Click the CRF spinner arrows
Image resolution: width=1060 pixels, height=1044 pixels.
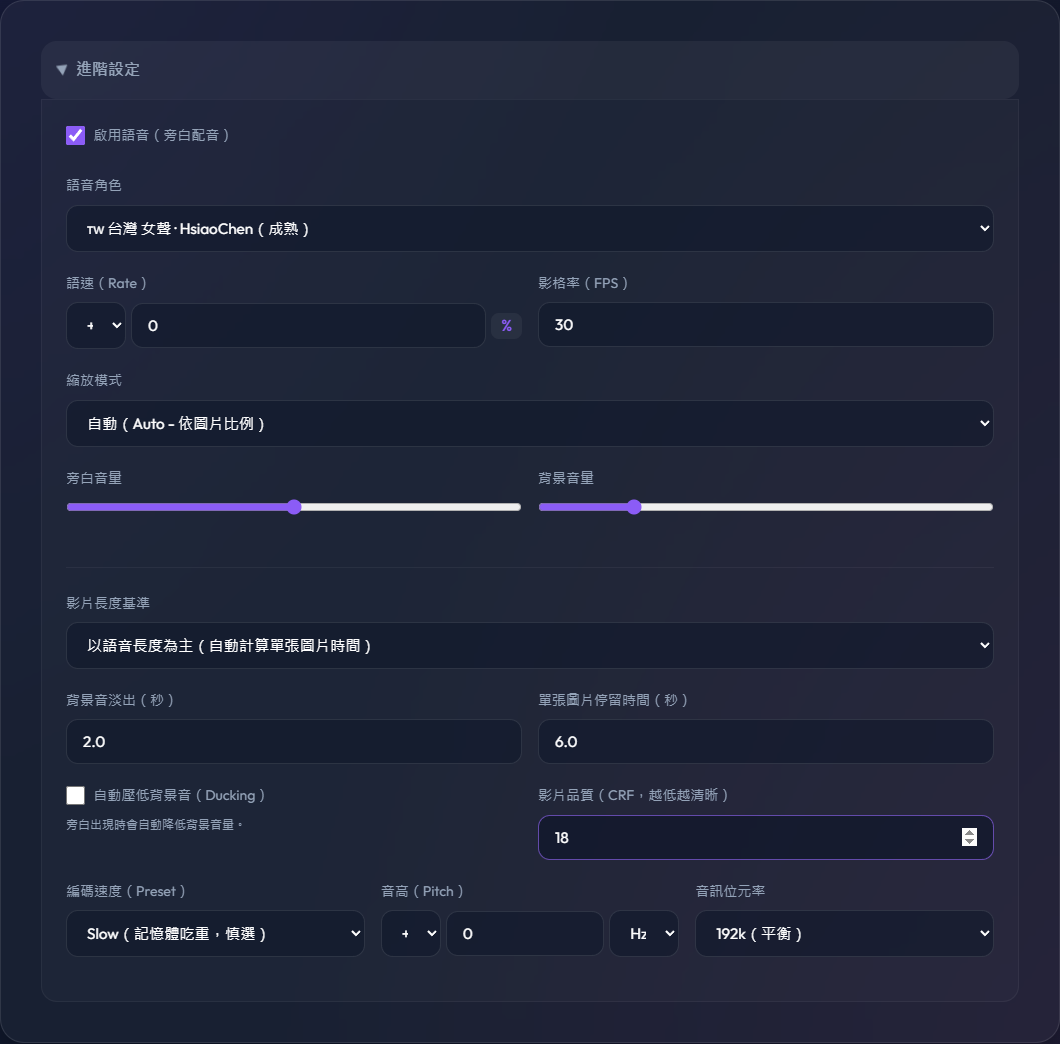(969, 837)
